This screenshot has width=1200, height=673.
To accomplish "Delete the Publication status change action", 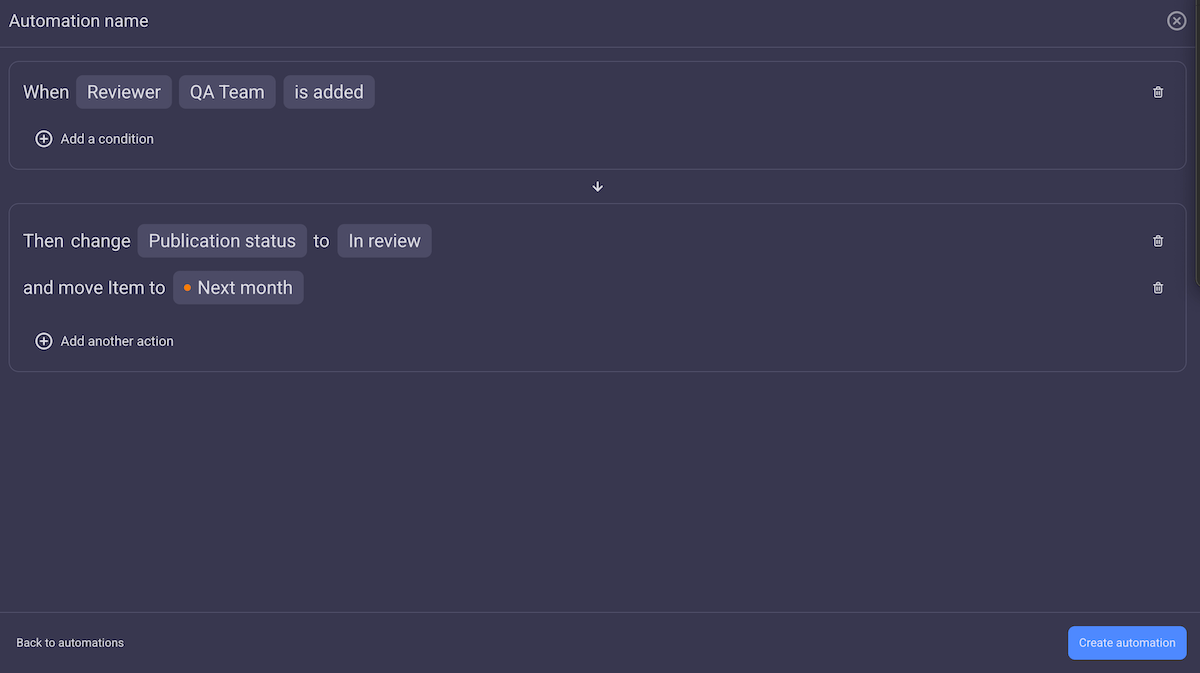I will 1157,241.
